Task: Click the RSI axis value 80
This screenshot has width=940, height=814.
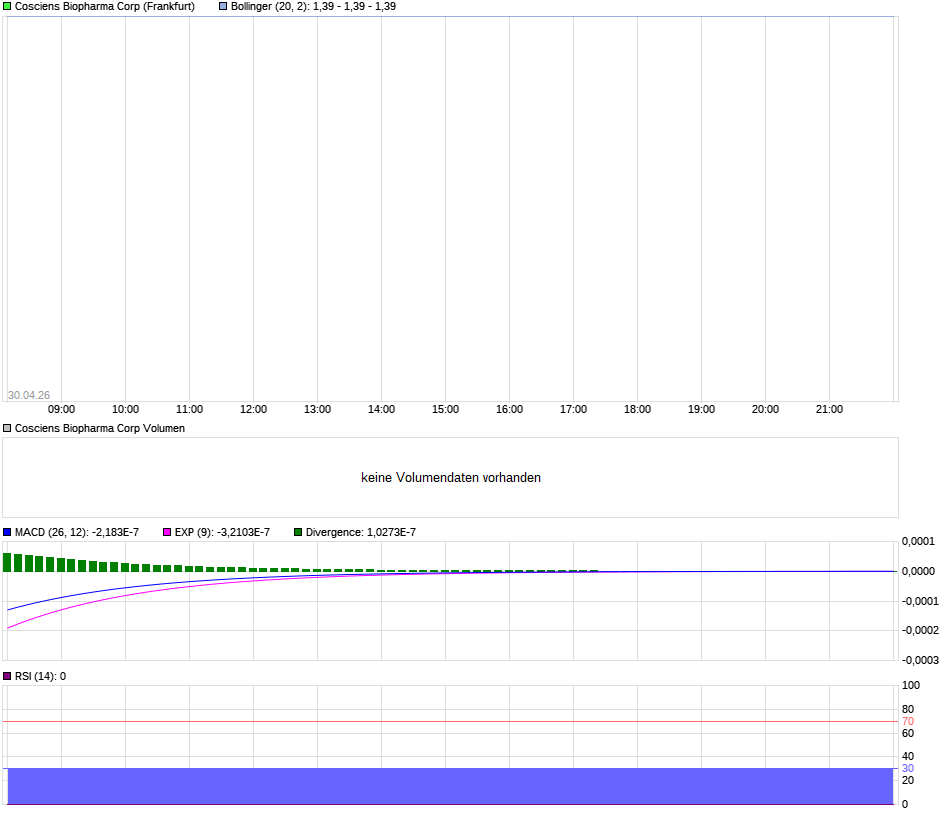Action: (x=908, y=710)
